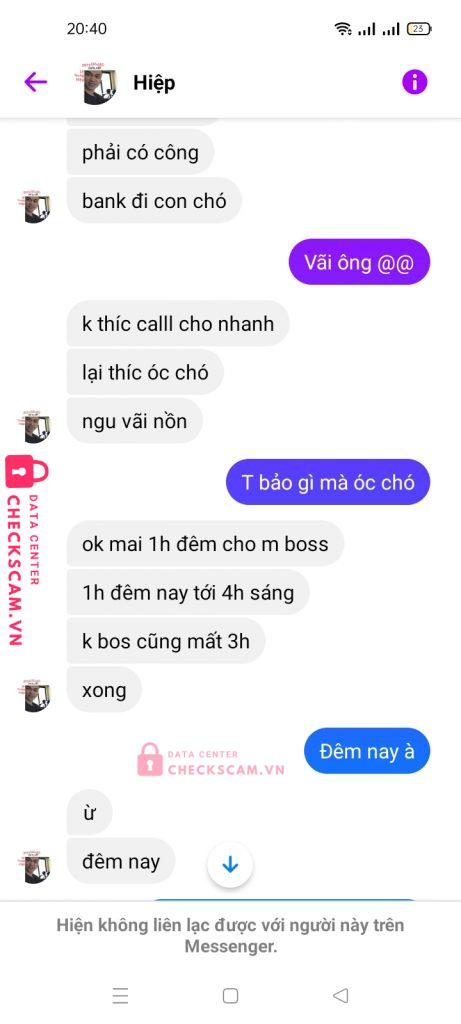Select the sent message "T bảo gì mà óc chó"
This screenshot has width=461, height=1024.
click(x=328, y=482)
